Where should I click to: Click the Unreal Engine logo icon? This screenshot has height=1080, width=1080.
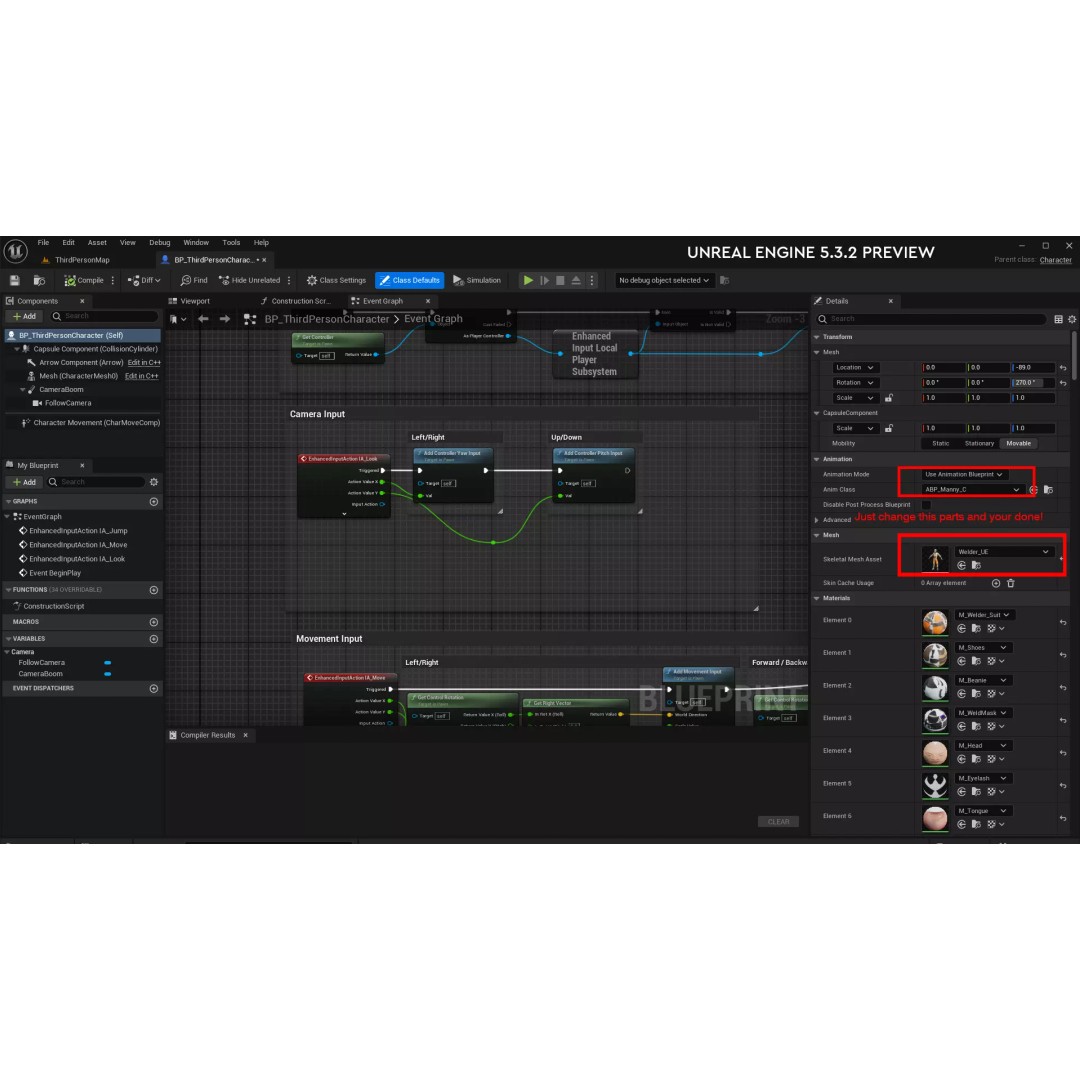(x=15, y=251)
